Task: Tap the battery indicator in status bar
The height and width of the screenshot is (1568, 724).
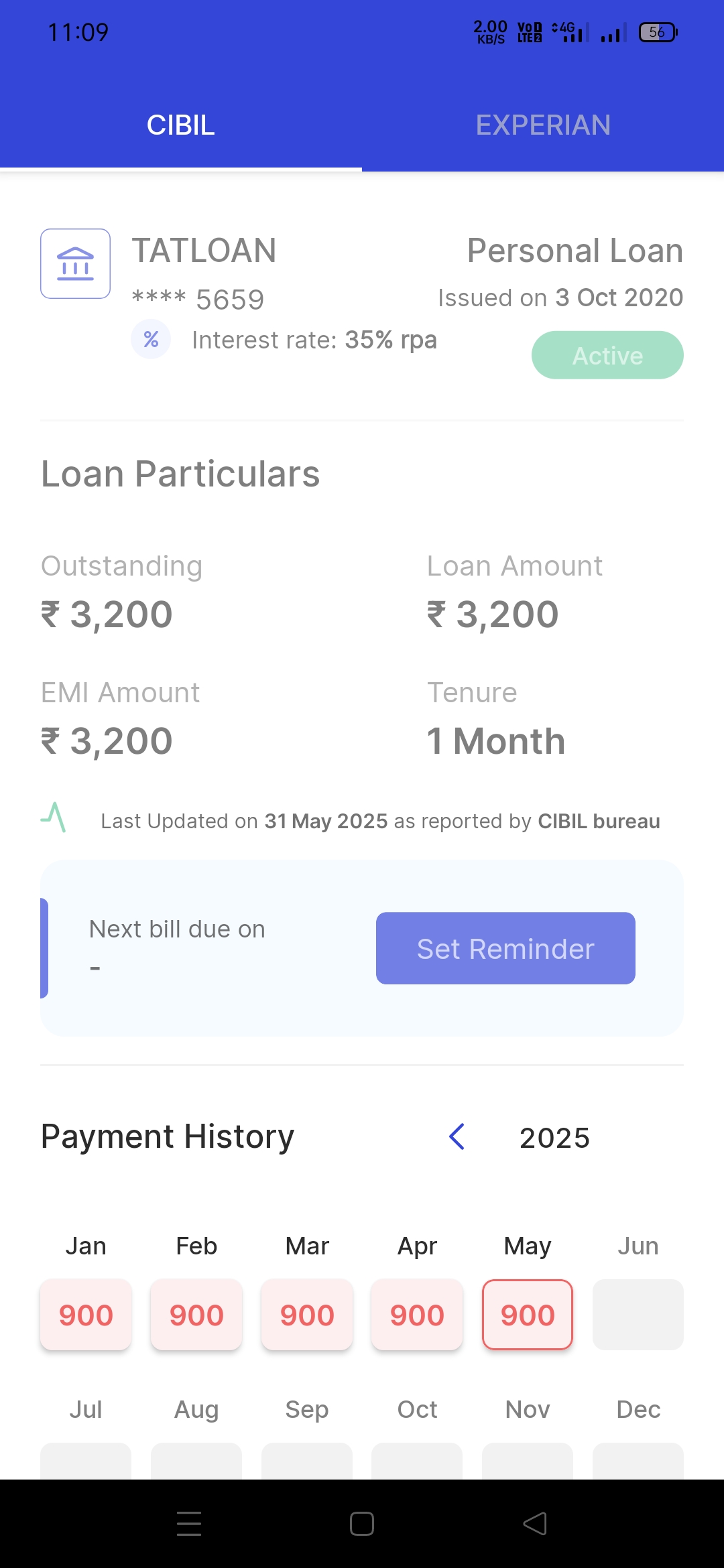Action: click(x=658, y=32)
